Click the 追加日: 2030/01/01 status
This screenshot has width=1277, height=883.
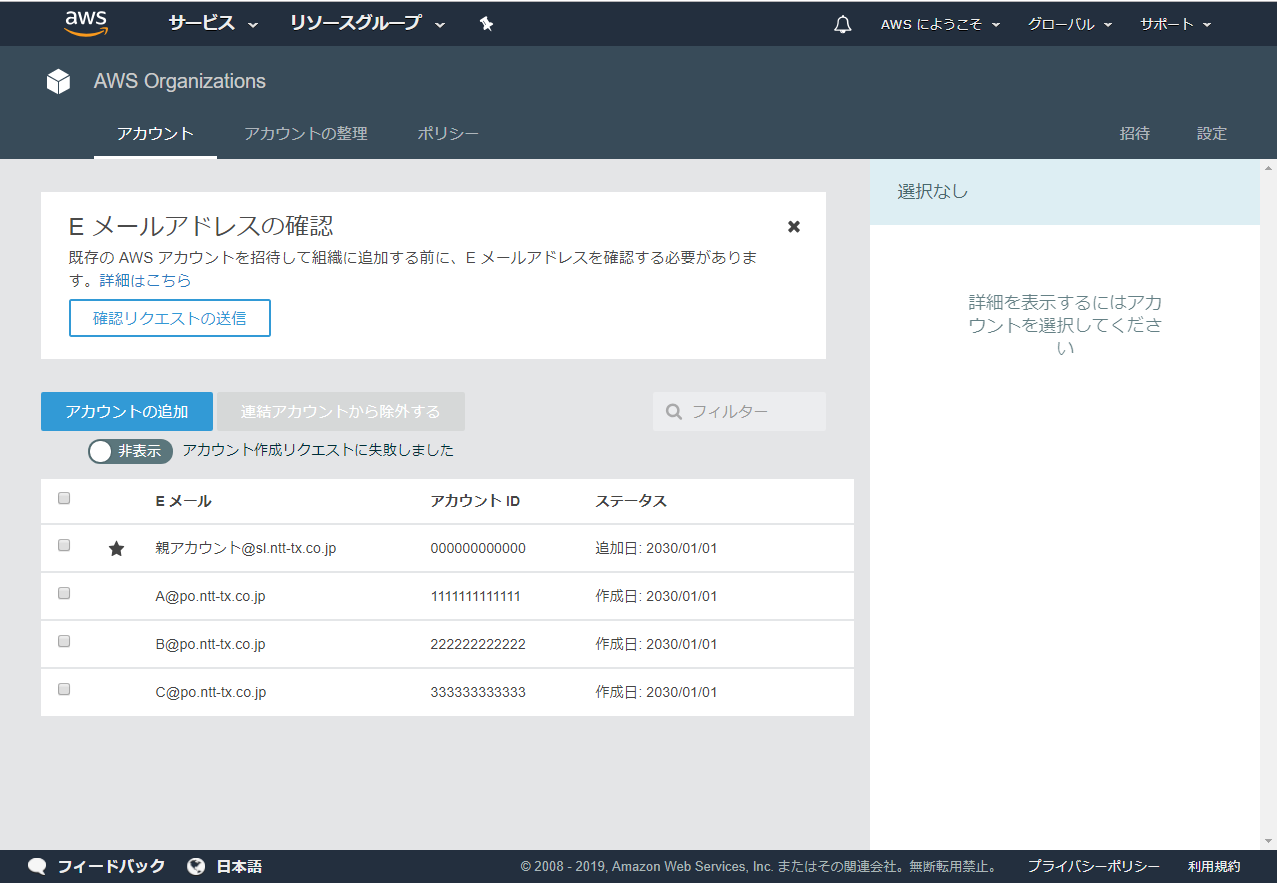[x=656, y=548]
